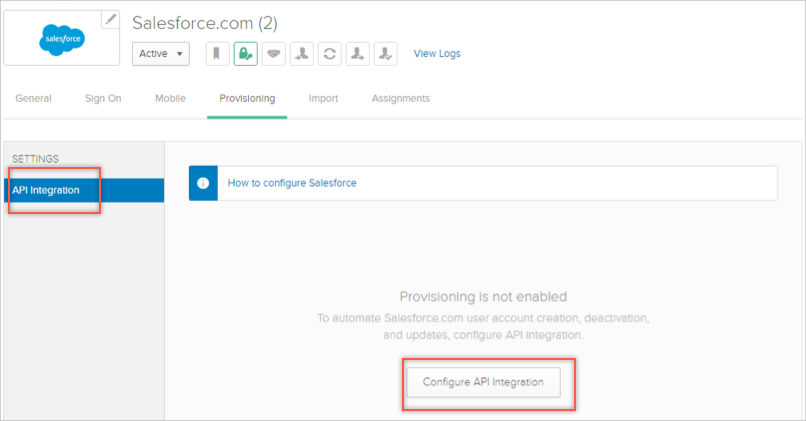
Task: Switch to the Sign On tab
Action: point(103,99)
